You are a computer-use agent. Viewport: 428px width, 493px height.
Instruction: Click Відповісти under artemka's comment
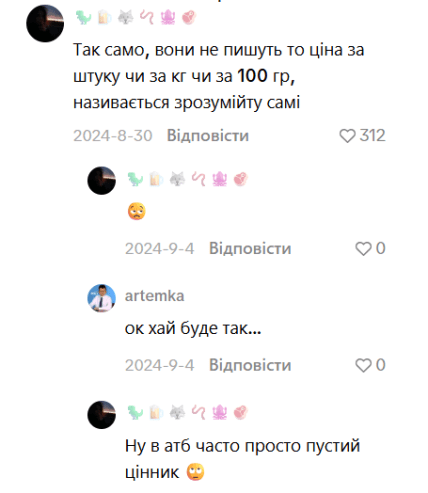(250, 365)
